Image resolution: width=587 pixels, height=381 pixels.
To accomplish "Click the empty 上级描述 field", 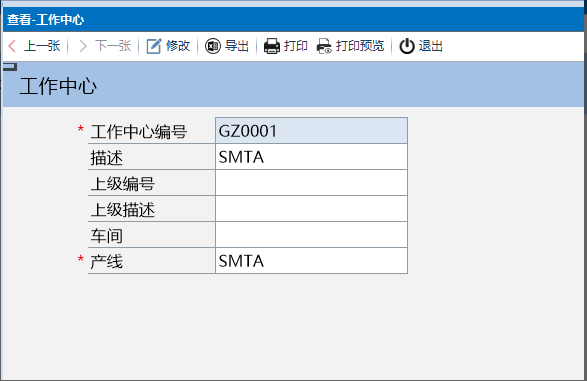I will point(311,209).
